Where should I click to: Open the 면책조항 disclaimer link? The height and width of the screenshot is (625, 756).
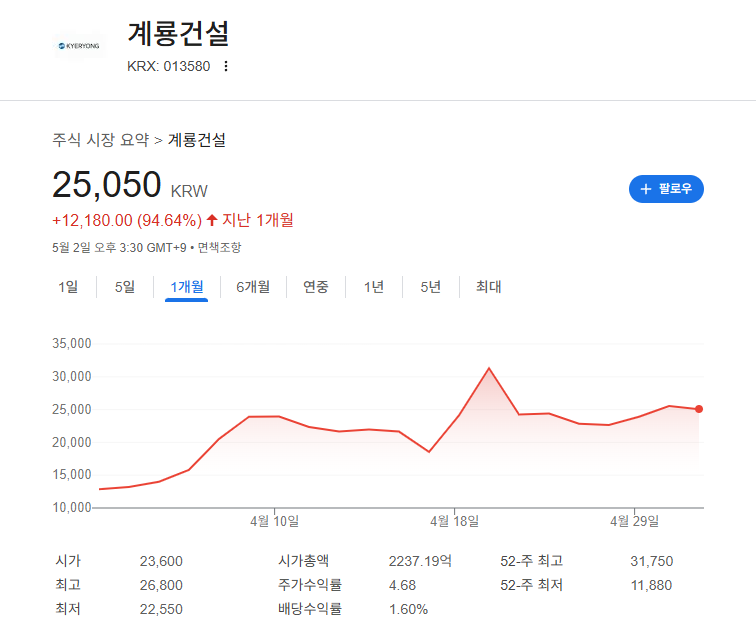click(219, 248)
